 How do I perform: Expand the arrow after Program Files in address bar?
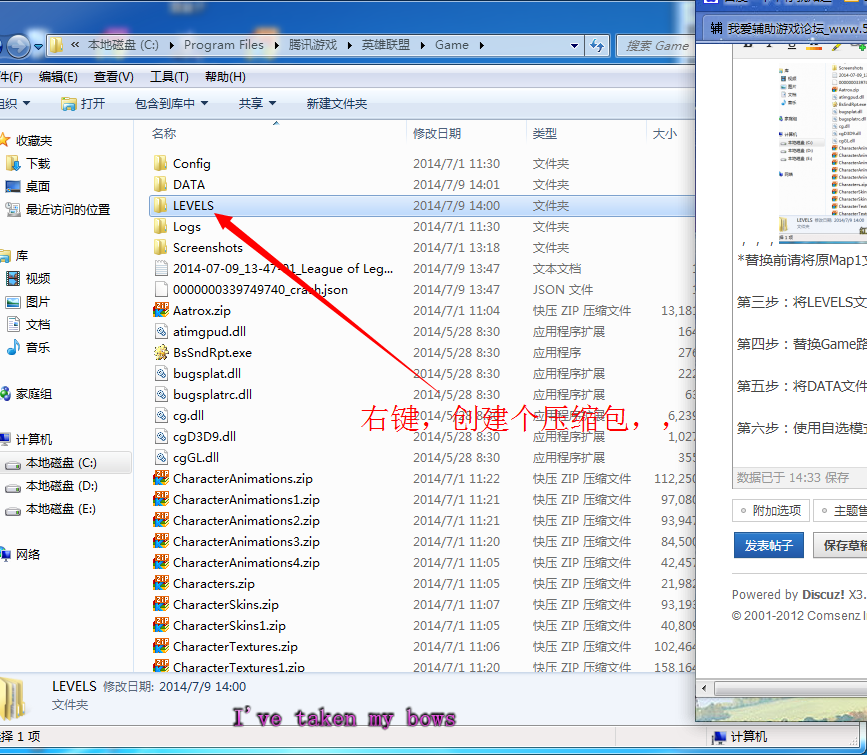(276, 45)
